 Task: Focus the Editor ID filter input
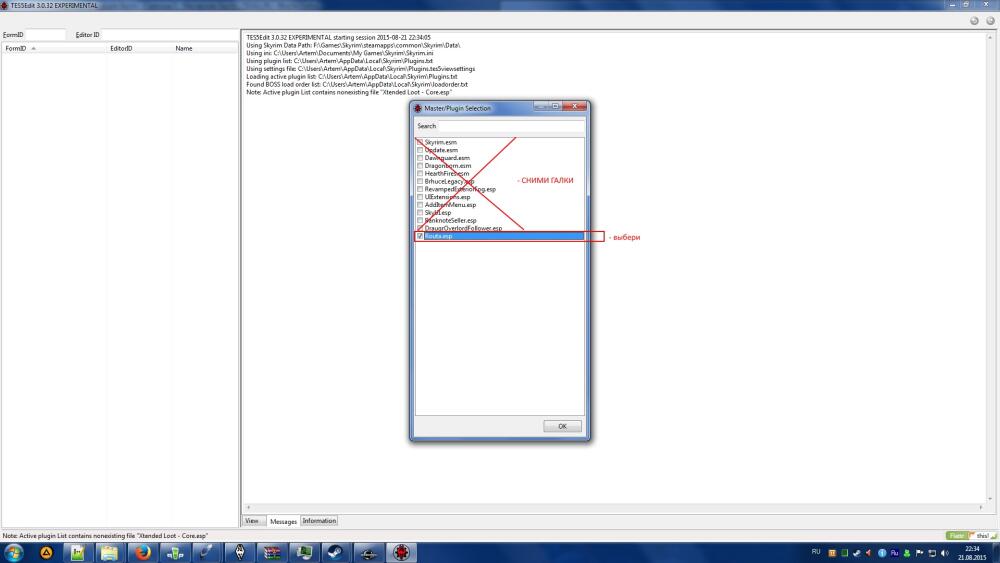[x=169, y=34]
